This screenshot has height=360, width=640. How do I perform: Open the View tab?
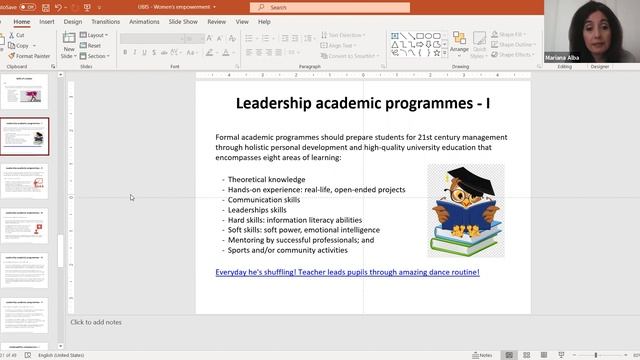pyautogui.click(x=242, y=22)
